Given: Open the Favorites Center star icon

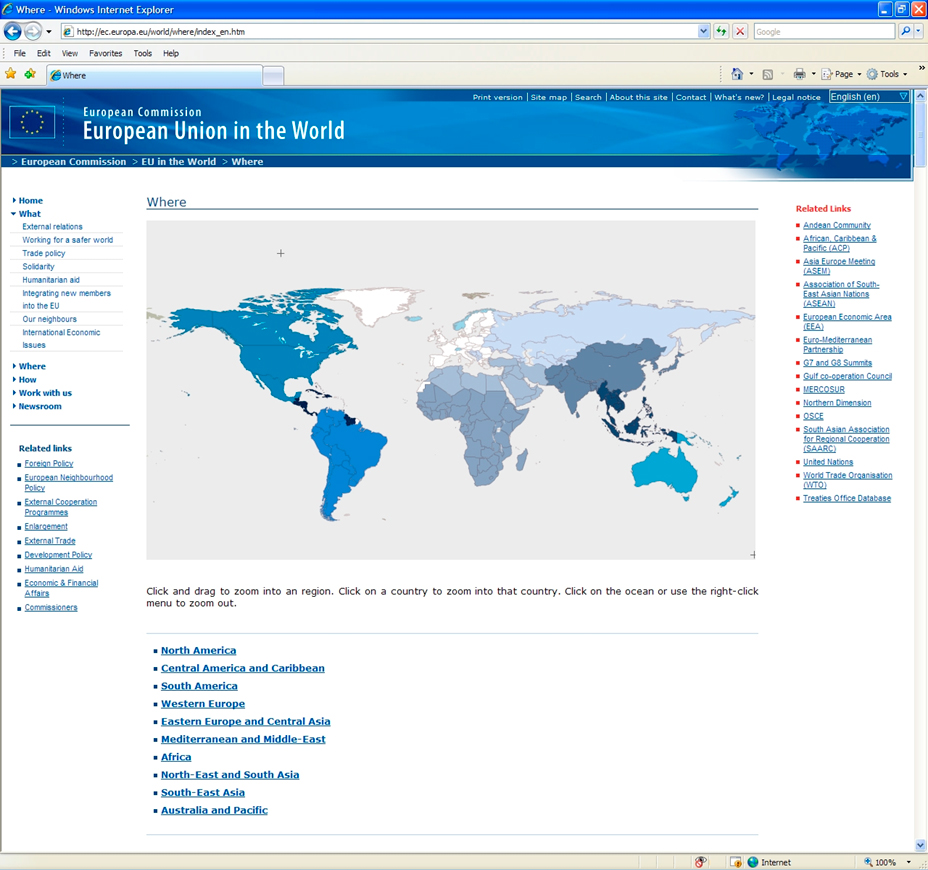Looking at the screenshot, I should pos(11,74).
